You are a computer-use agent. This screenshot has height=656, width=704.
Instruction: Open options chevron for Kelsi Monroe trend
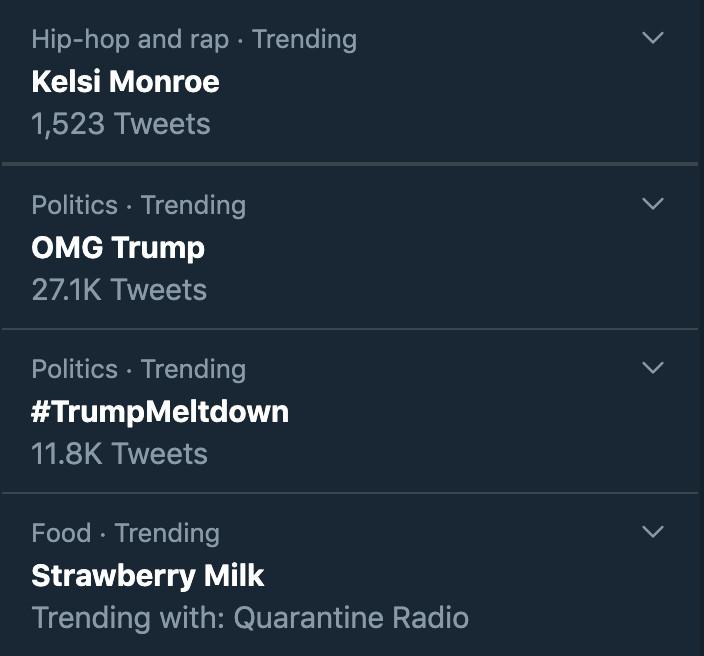coord(652,39)
